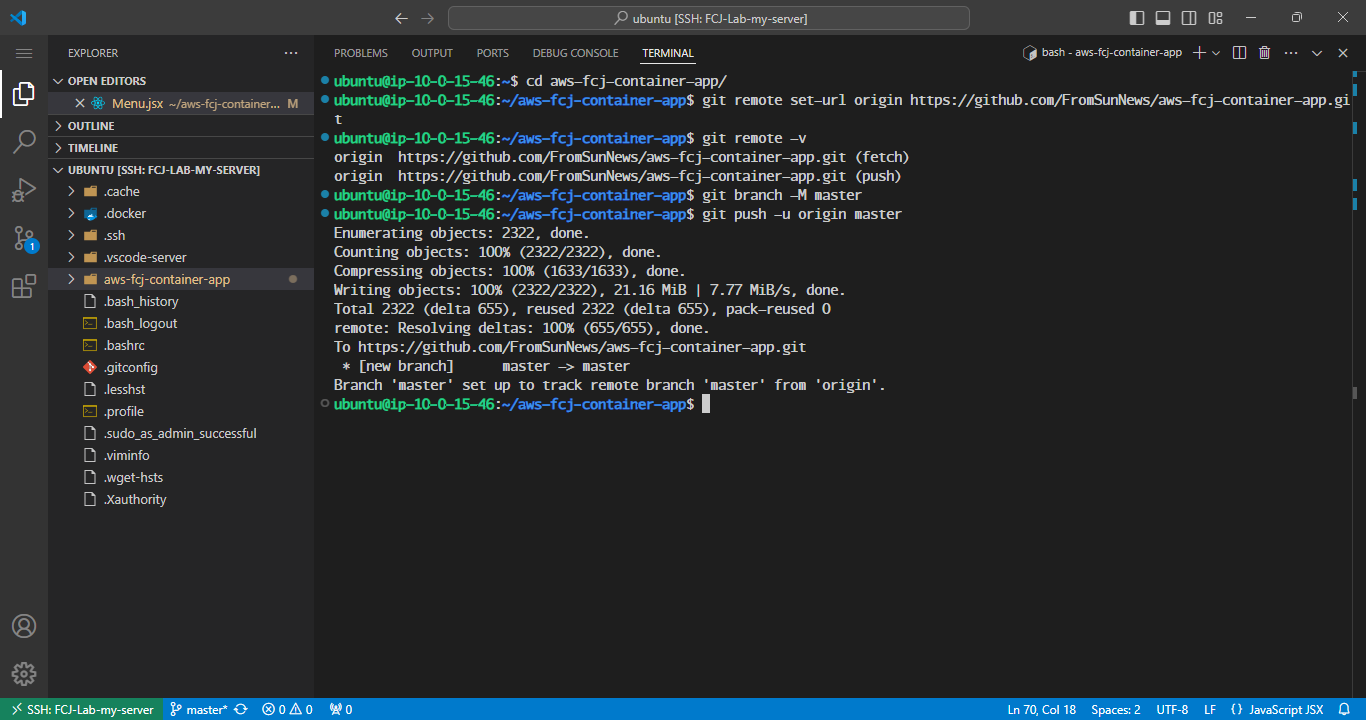The height and width of the screenshot is (720, 1366).
Task: Open the Manage gear icon
Action: pos(24,673)
